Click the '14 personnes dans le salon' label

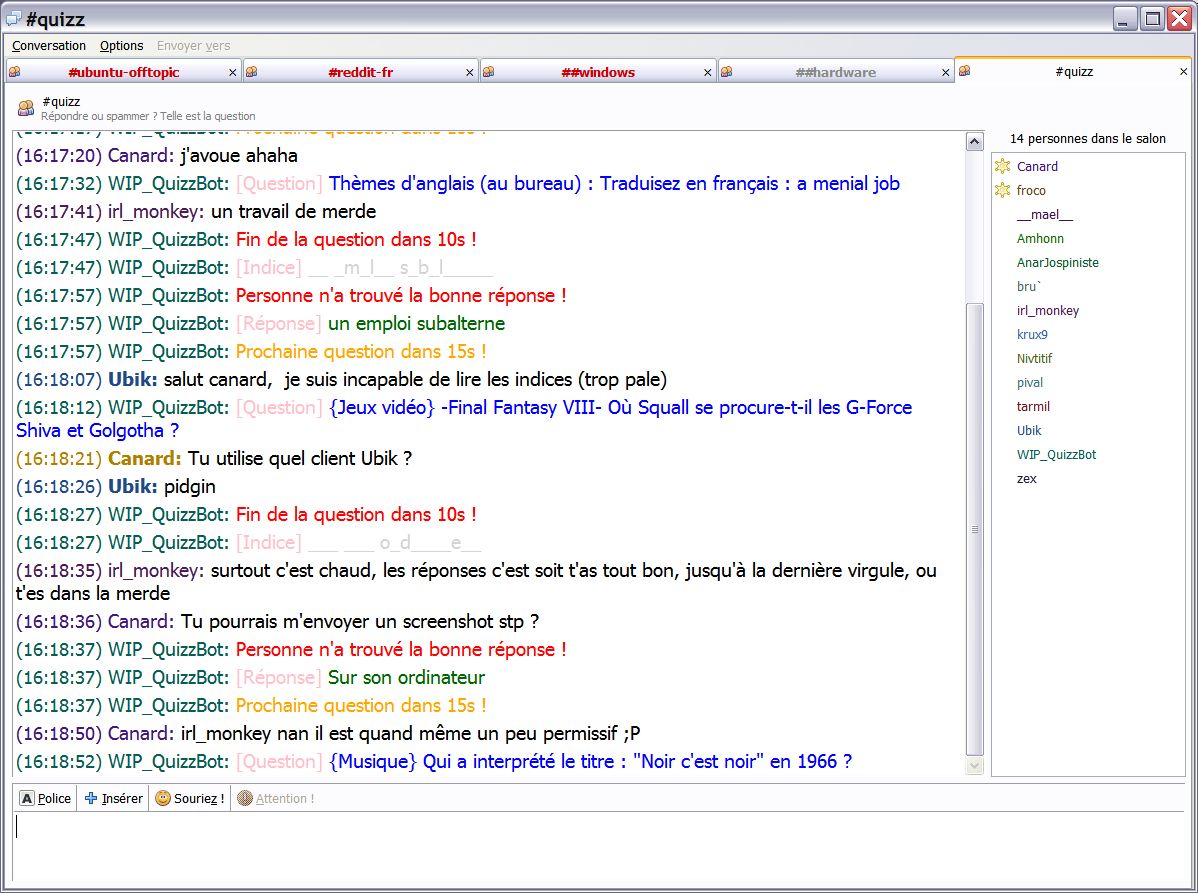tap(1088, 139)
